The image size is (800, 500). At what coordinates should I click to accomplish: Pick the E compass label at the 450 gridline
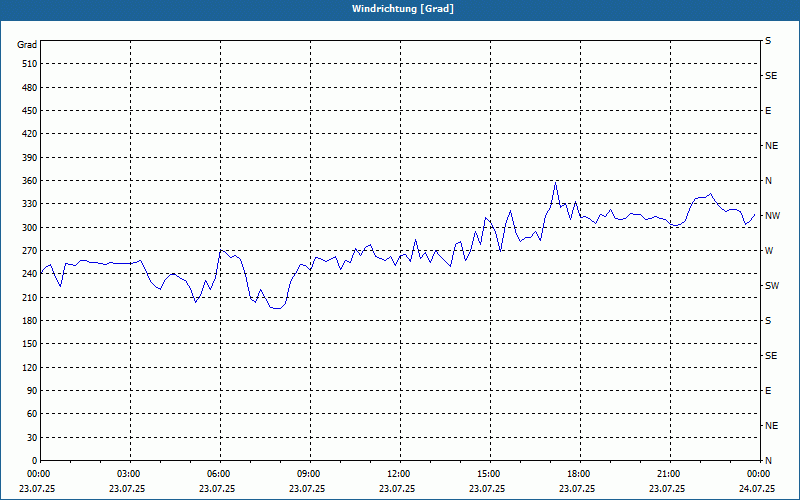click(768, 111)
